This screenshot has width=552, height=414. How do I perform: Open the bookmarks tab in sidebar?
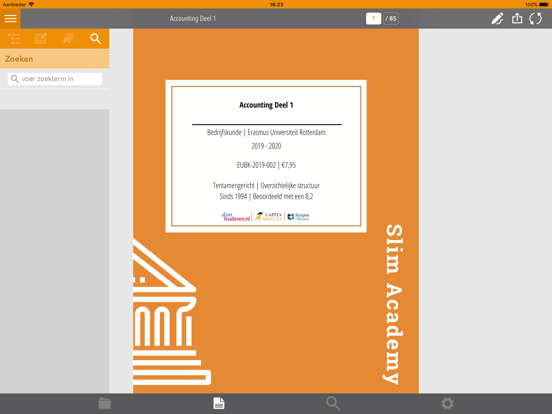pyautogui.click(x=68, y=38)
